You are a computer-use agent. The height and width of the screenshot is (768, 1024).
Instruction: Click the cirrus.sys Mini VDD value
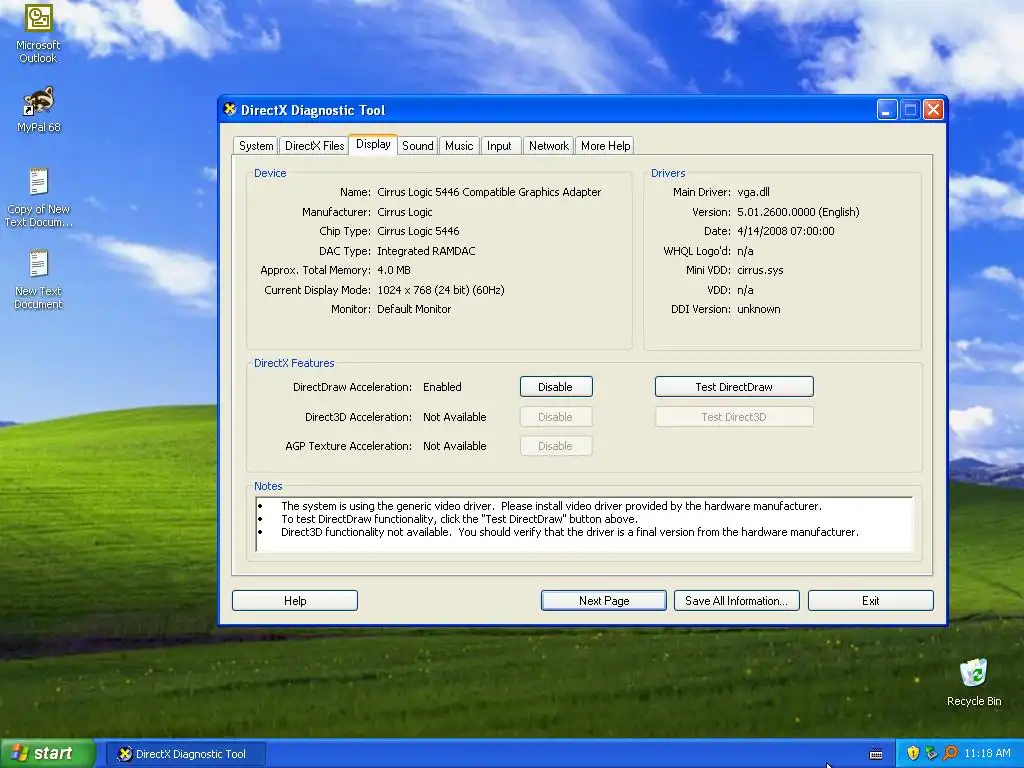tap(760, 270)
